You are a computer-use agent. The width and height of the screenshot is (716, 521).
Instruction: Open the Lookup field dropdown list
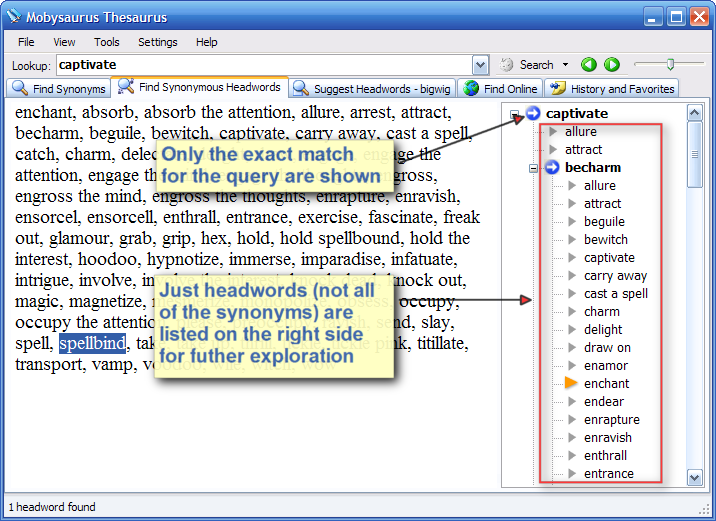(x=480, y=65)
